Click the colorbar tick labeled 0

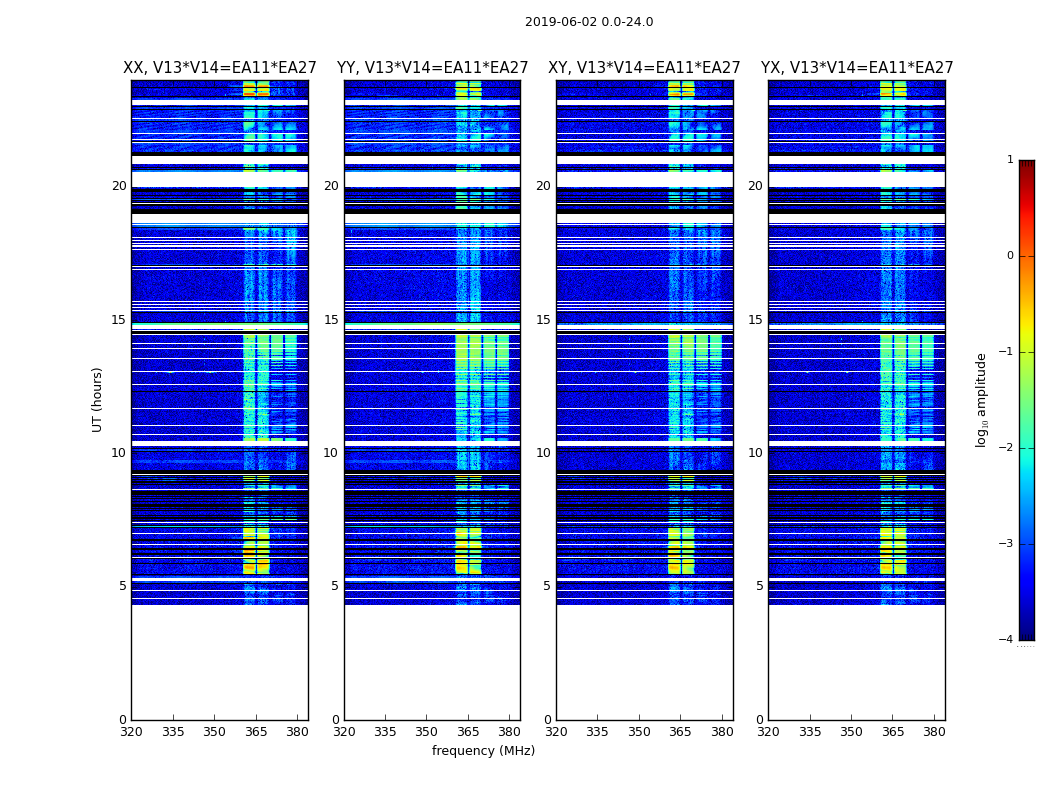click(1010, 256)
